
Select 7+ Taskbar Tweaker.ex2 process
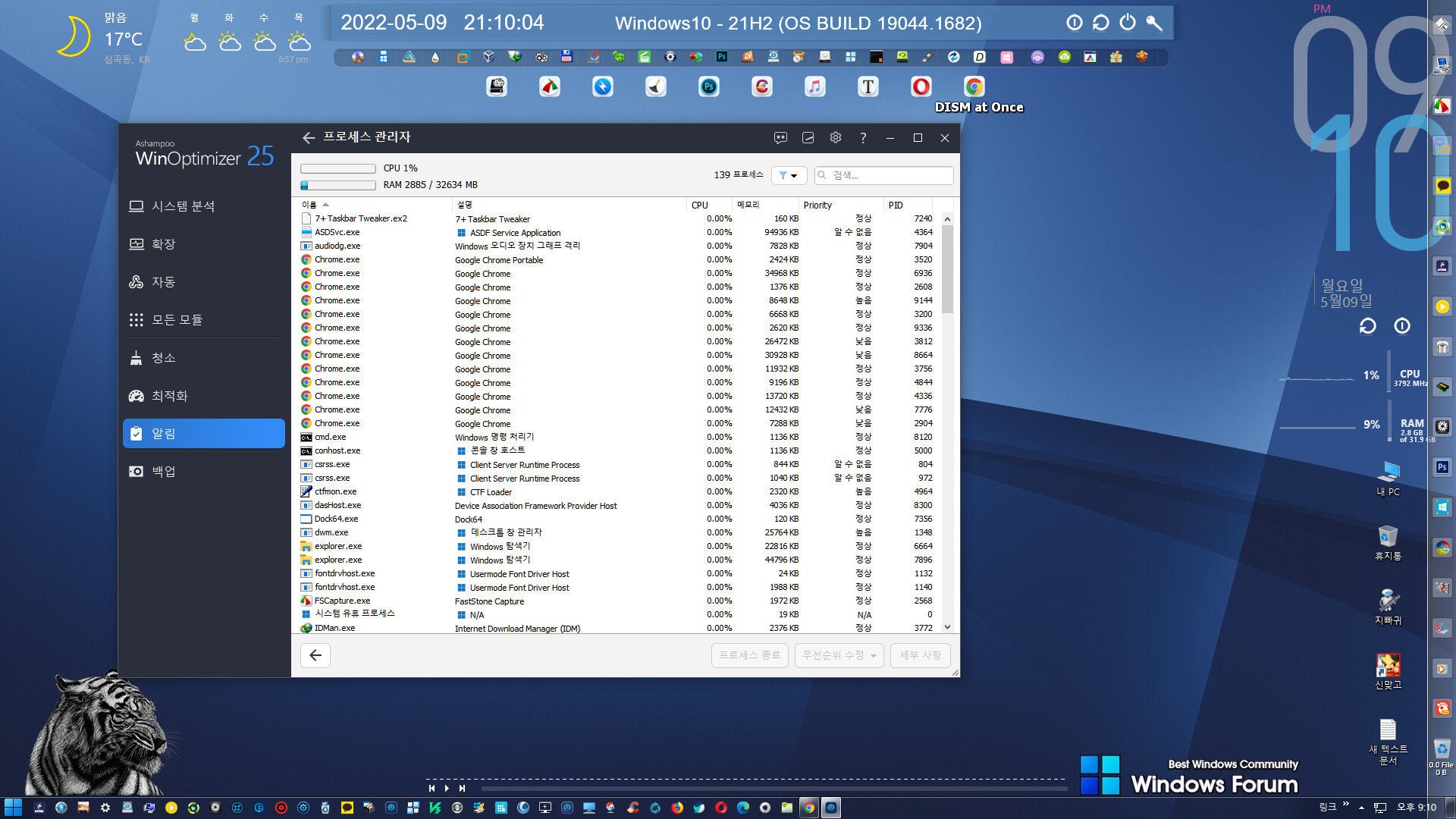click(617, 218)
